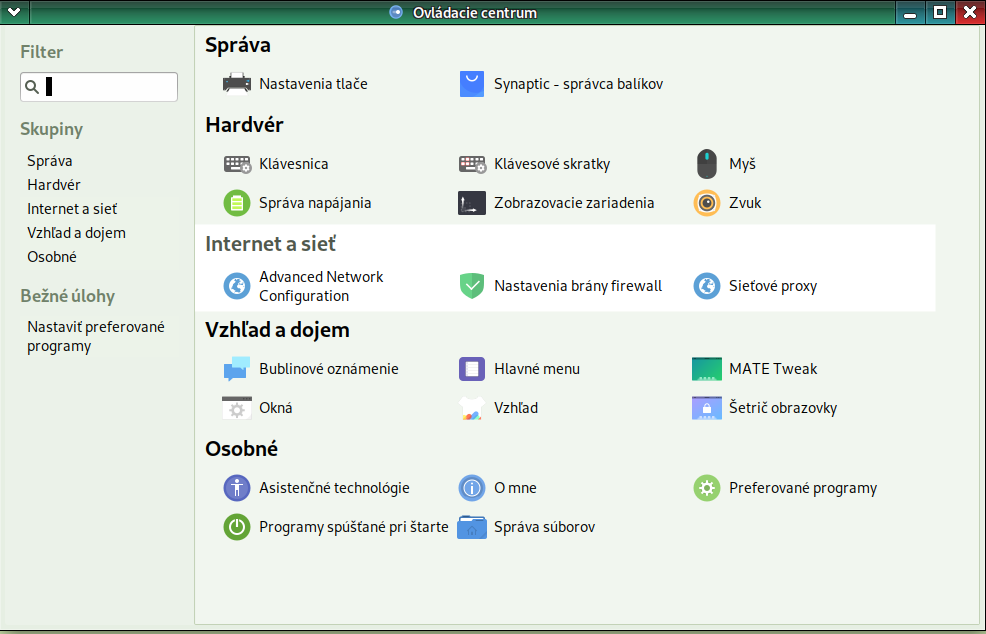Launch Synaptic package manager icon

[x=472, y=84]
